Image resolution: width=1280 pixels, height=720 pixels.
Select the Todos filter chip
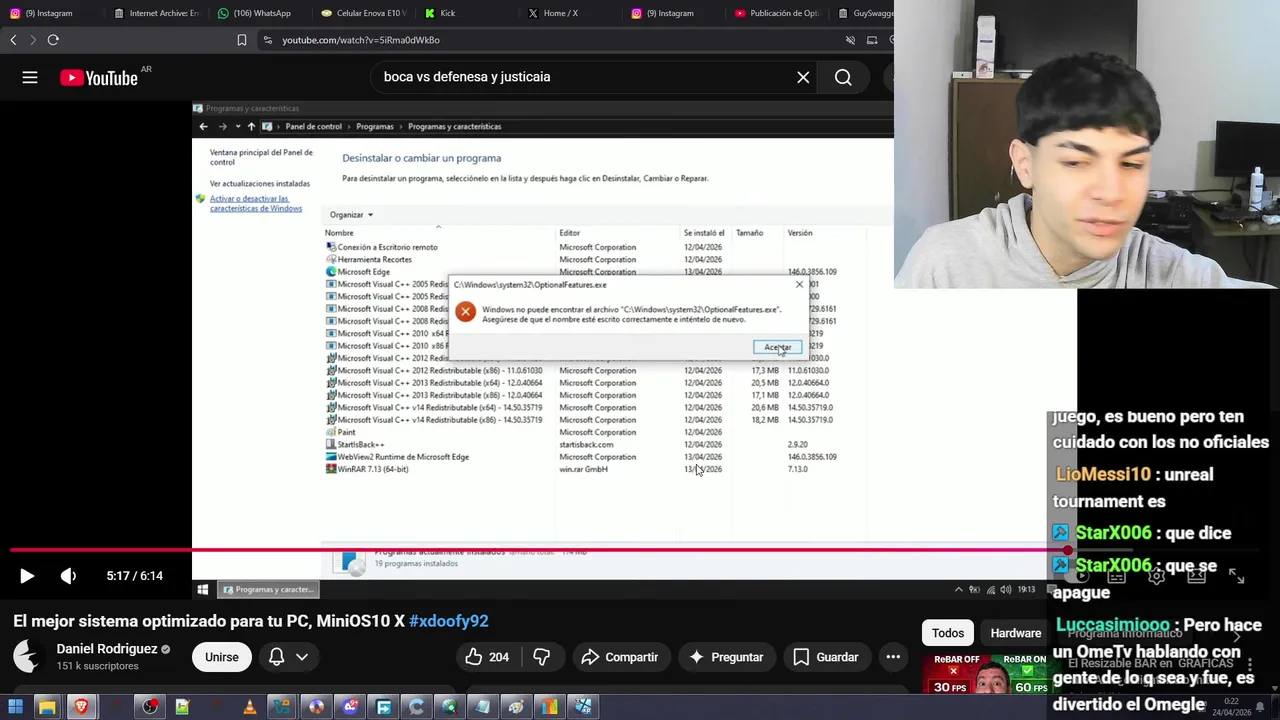[948, 633]
